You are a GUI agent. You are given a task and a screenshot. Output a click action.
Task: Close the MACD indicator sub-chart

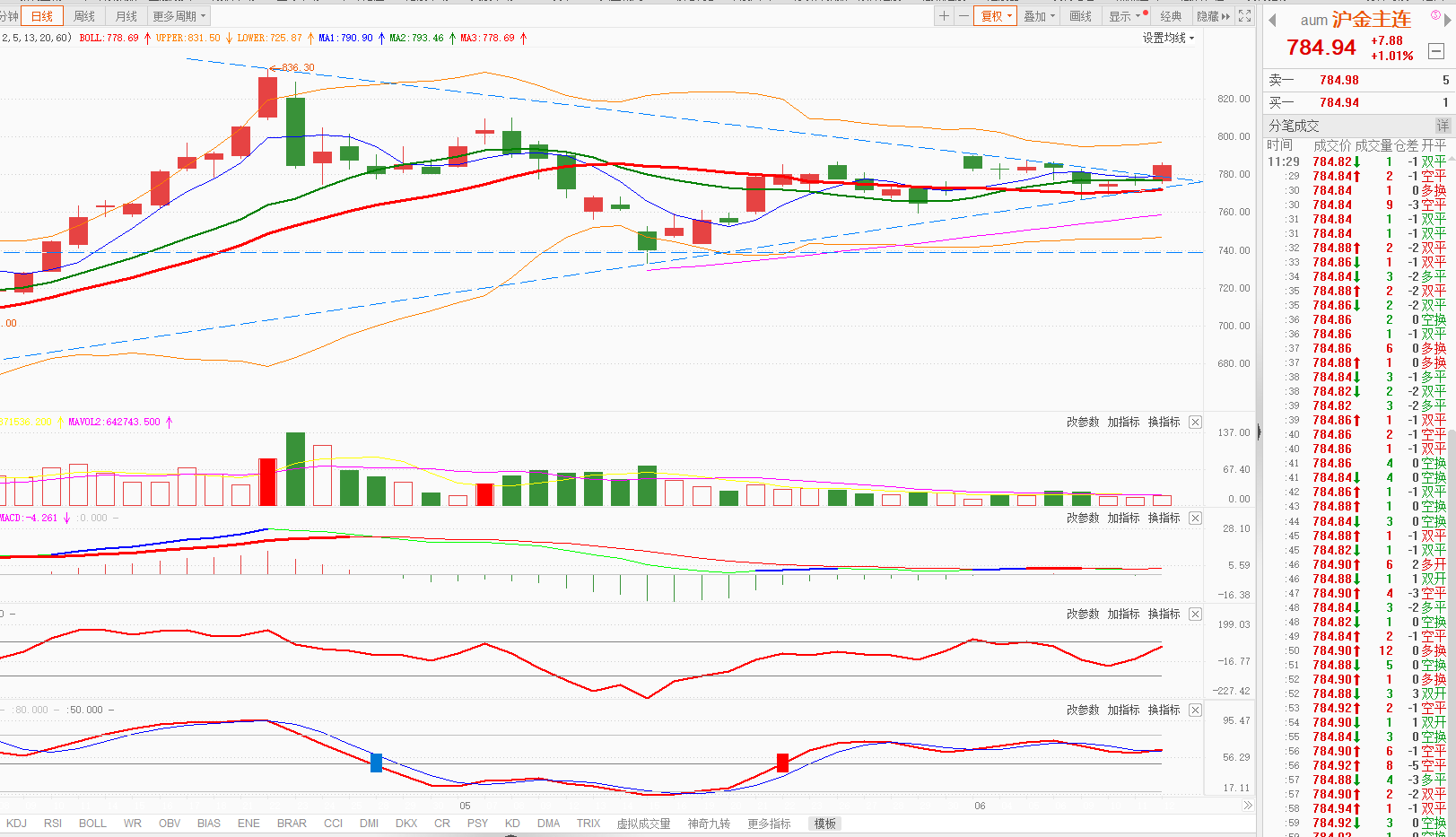[1195, 518]
